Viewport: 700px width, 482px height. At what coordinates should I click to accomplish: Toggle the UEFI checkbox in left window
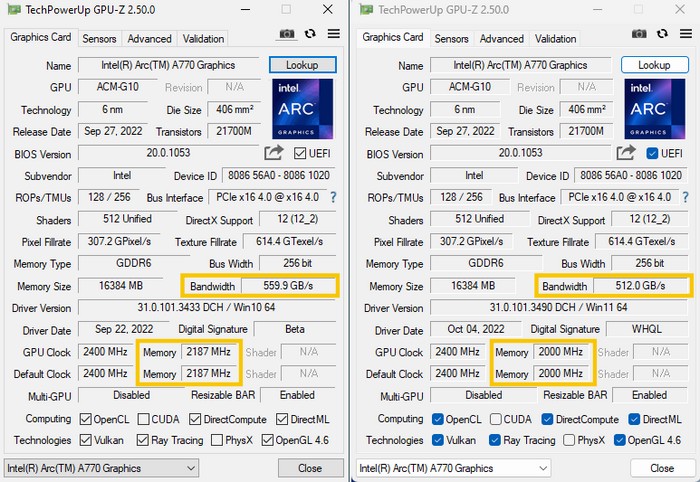(300, 154)
